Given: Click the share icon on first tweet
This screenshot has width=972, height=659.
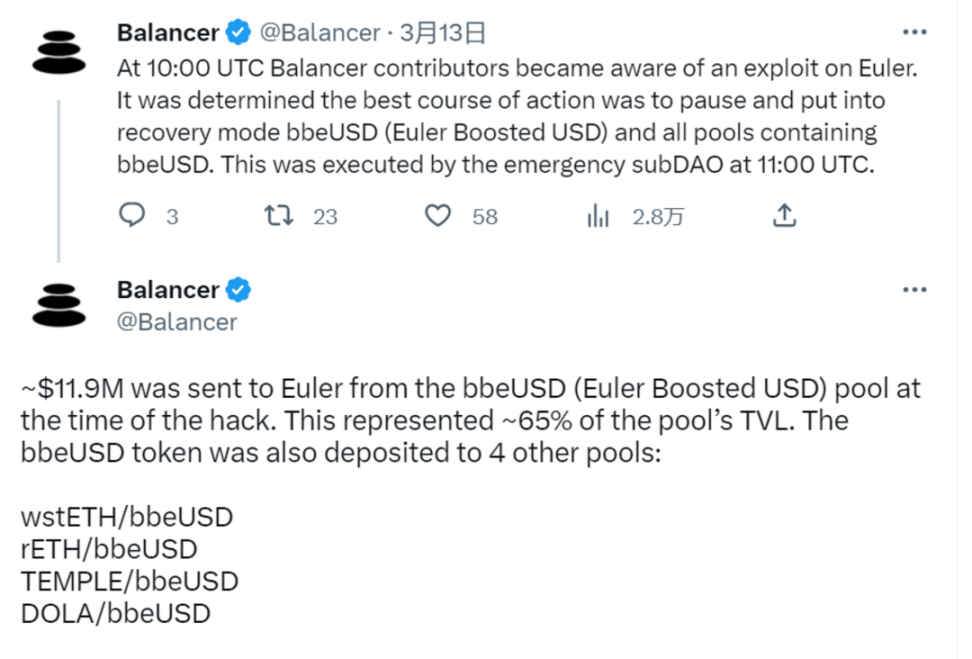Looking at the screenshot, I should (x=785, y=215).
